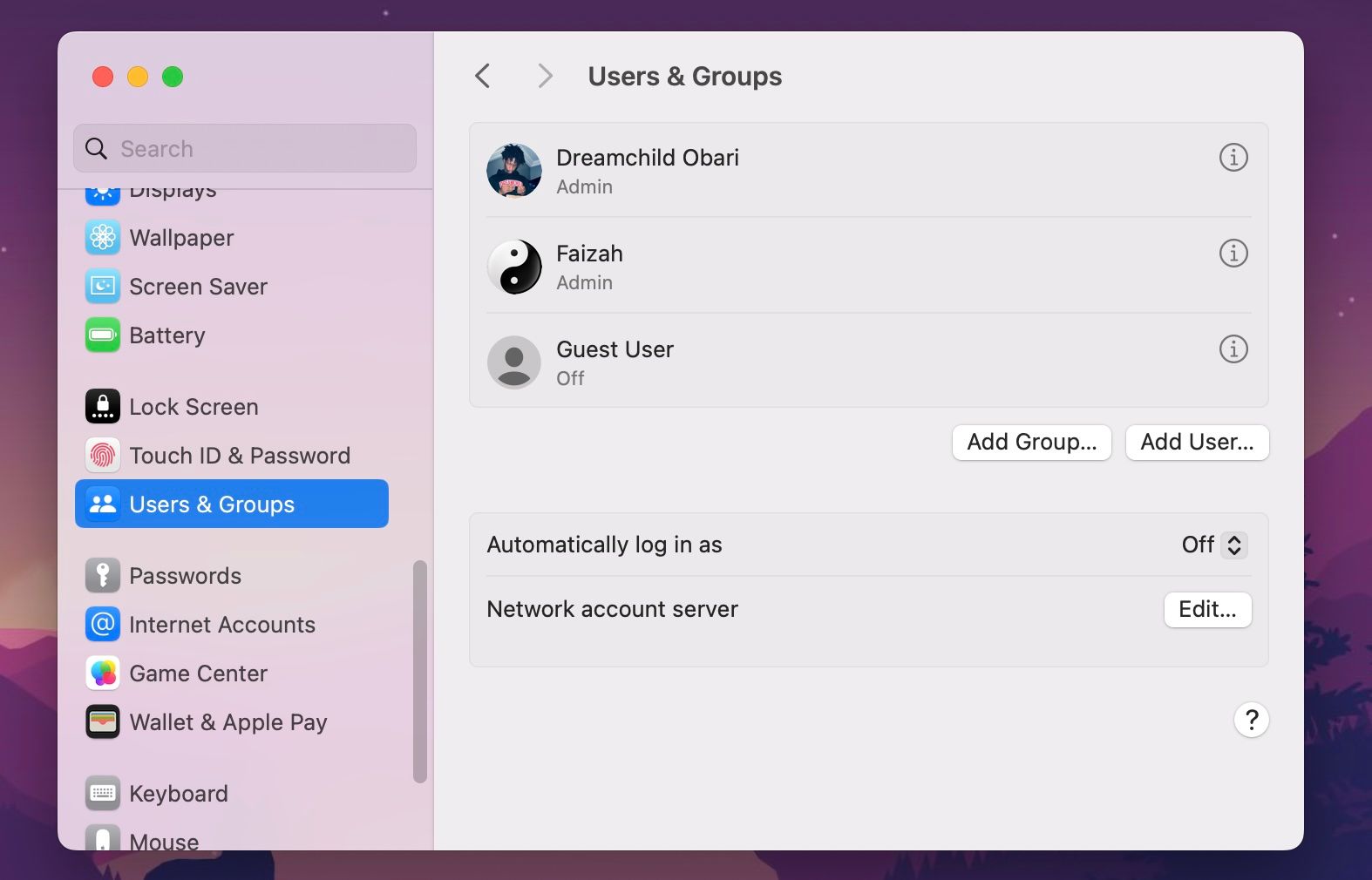Open the Users & Groups sidebar item

pyautogui.click(x=232, y=504)
